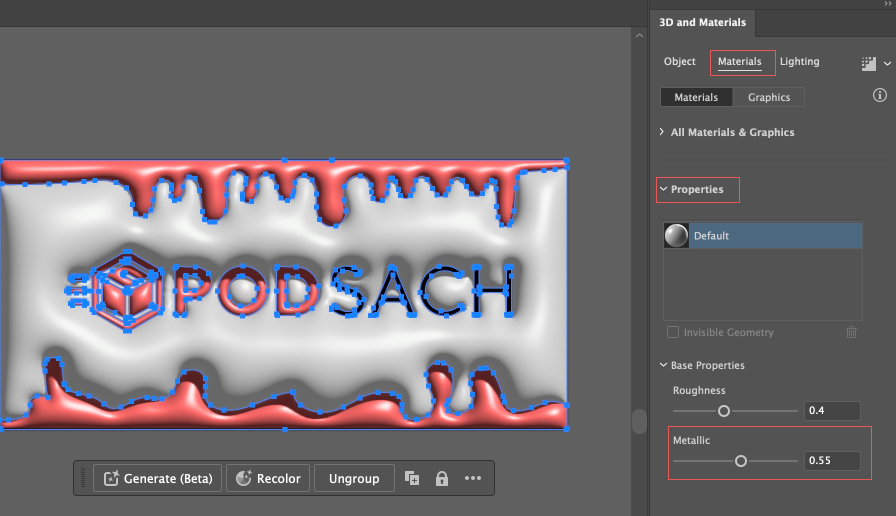Click the Roughness value field 0.4

pos(831,410)
